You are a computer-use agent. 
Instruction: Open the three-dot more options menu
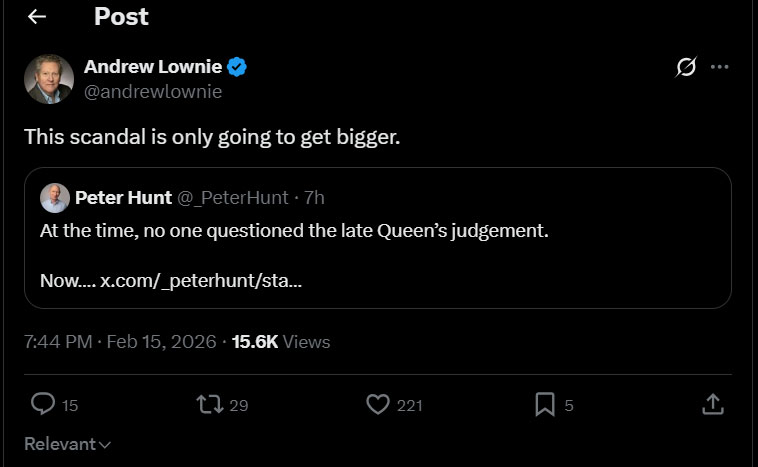(x=719, y=67)
